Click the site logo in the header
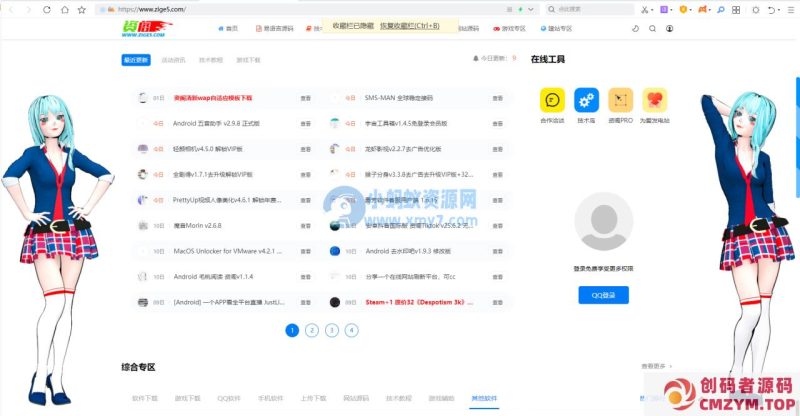 [146, 29]
